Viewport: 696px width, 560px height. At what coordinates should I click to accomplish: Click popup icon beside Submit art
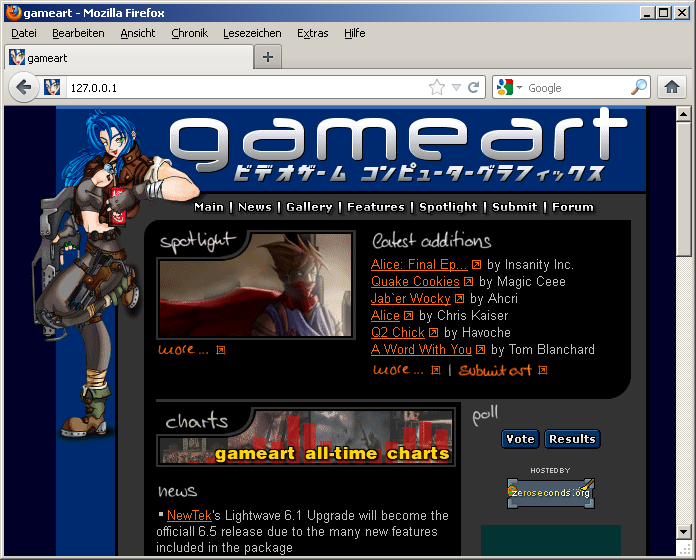542,370
